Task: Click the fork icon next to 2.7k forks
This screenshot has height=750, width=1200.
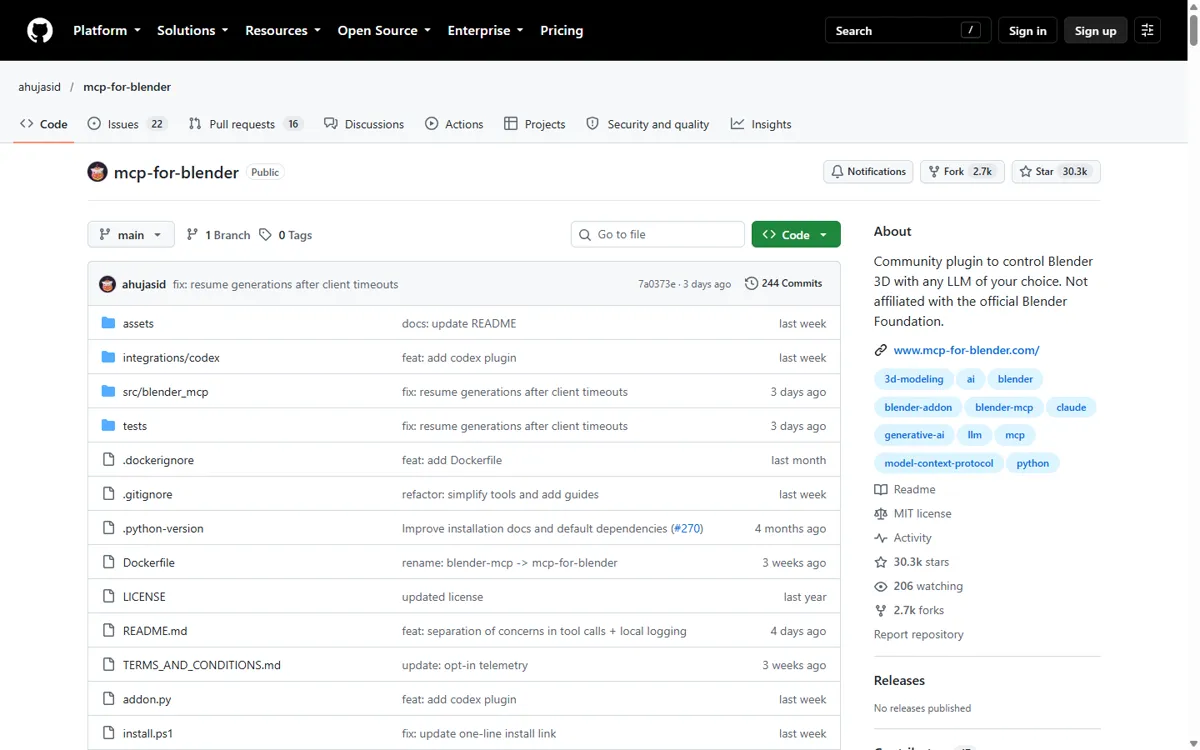Action: (x=880, y=610)
